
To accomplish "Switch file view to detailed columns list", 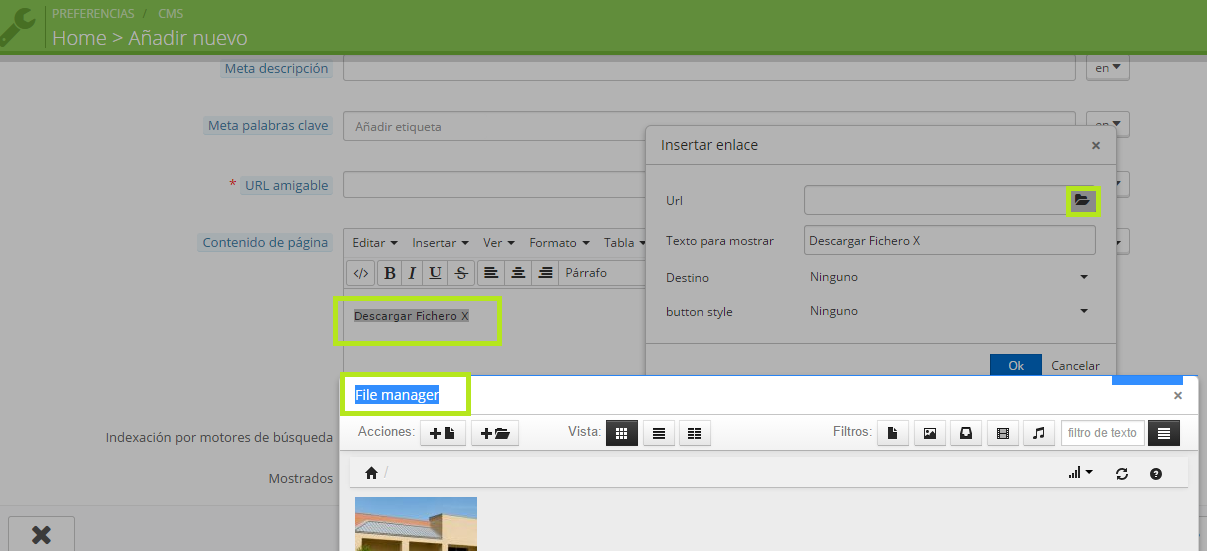I will [x=694, y=433].
